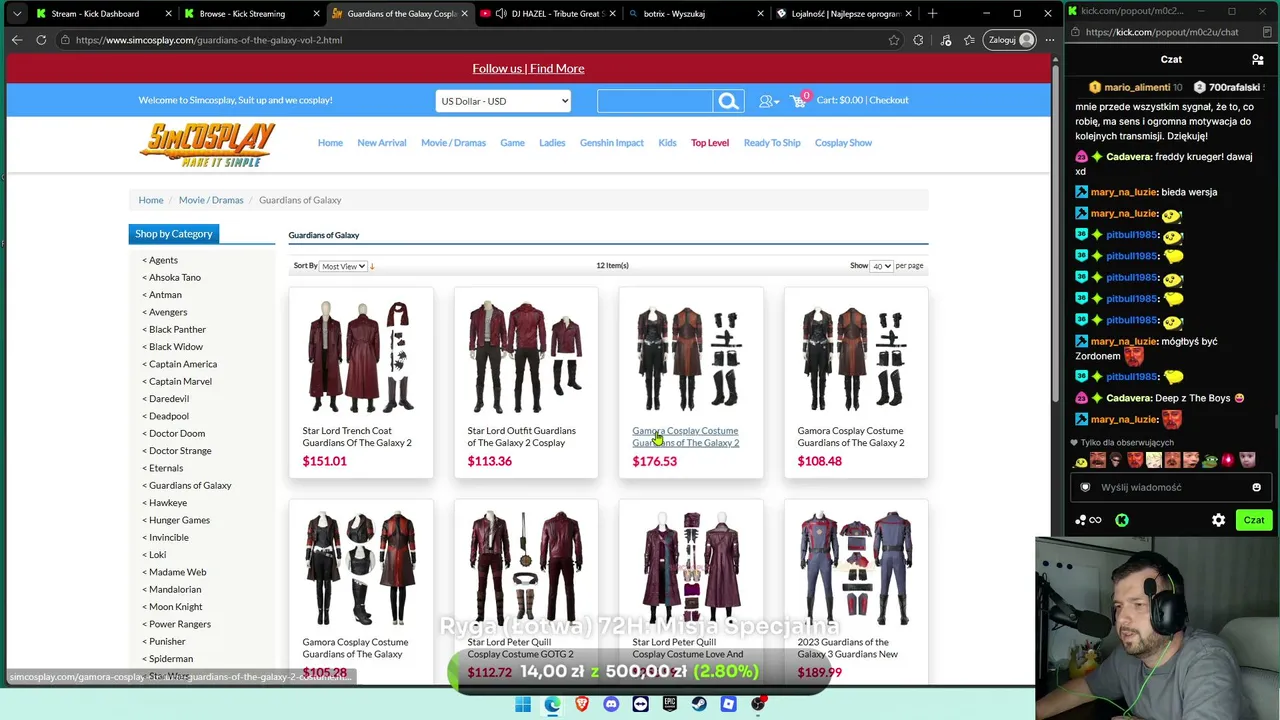Click the Wyślij wiadomość chat input

point(1170,488)
